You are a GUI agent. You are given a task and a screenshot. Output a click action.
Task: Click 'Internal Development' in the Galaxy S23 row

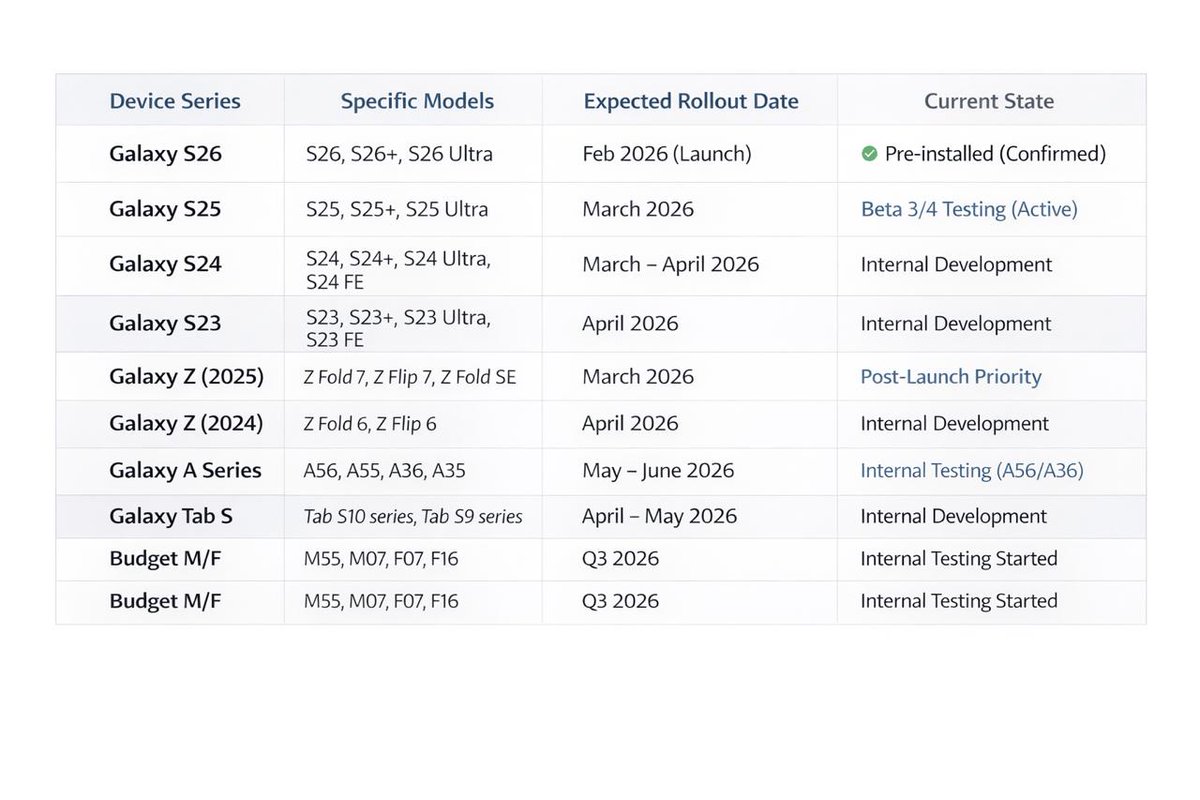(x=956, y=324)
